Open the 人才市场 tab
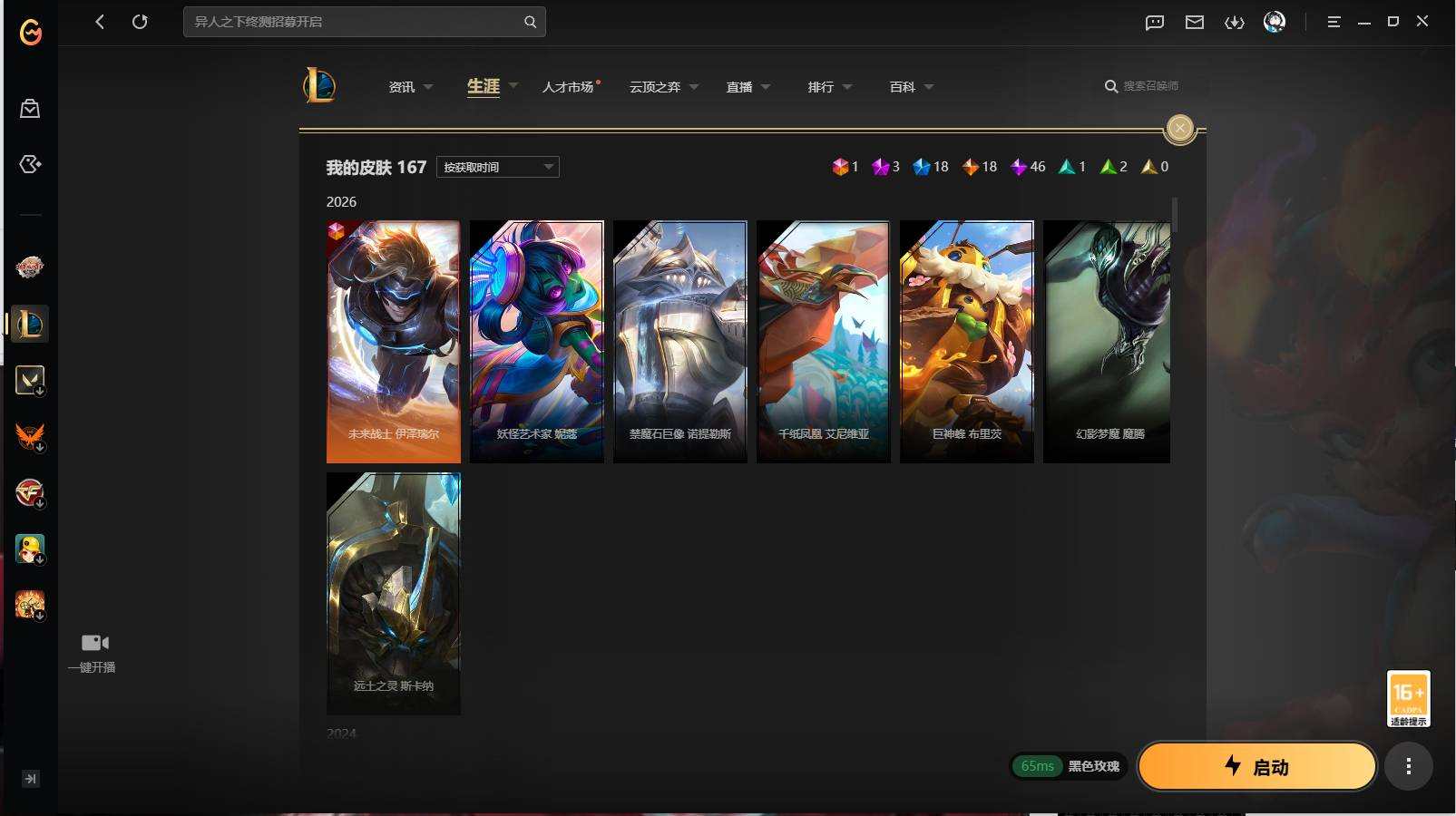1456x816 pixels. tap(569, 87)
